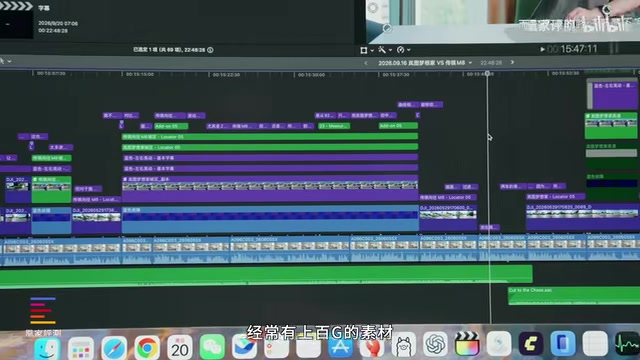Click the viewer play button near timecode
Screen dimensions: 640x360
542,49
